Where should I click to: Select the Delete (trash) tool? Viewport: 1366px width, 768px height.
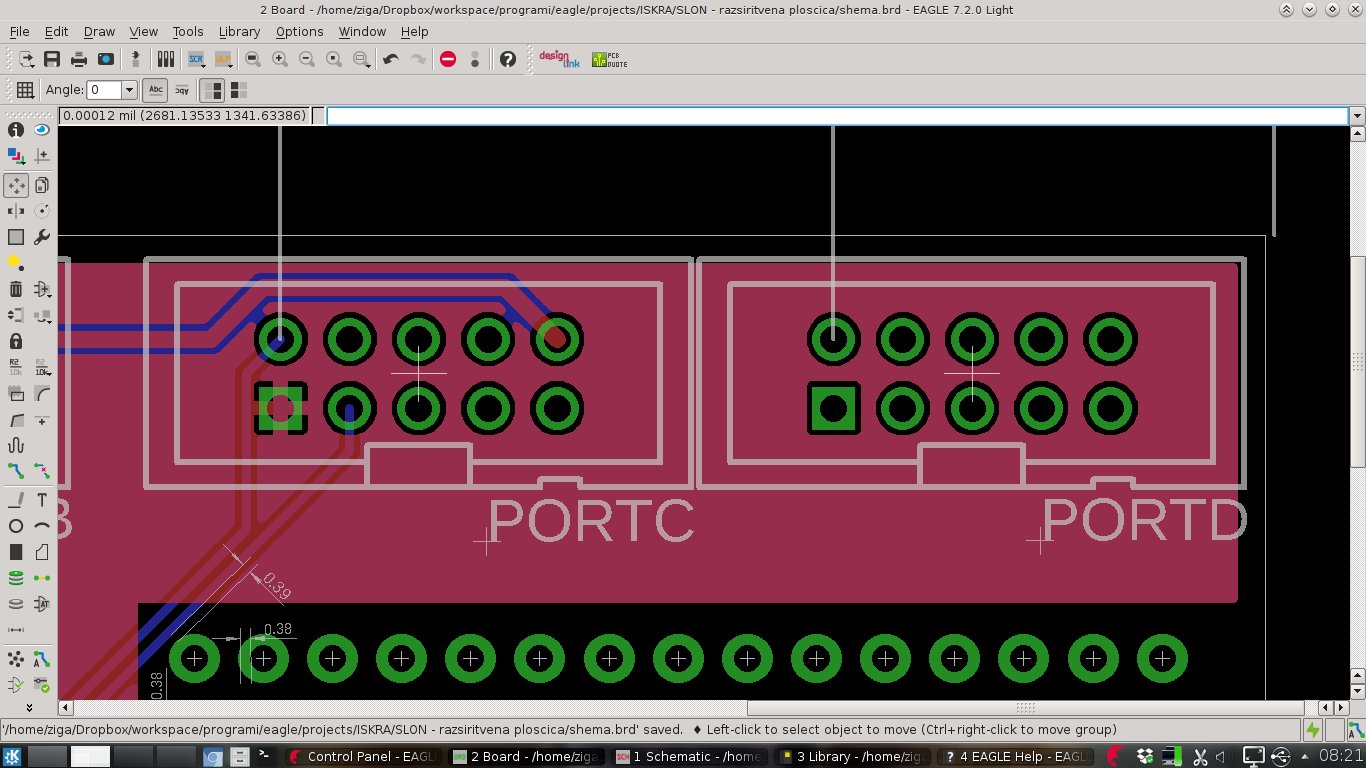[x=16, y=289]
